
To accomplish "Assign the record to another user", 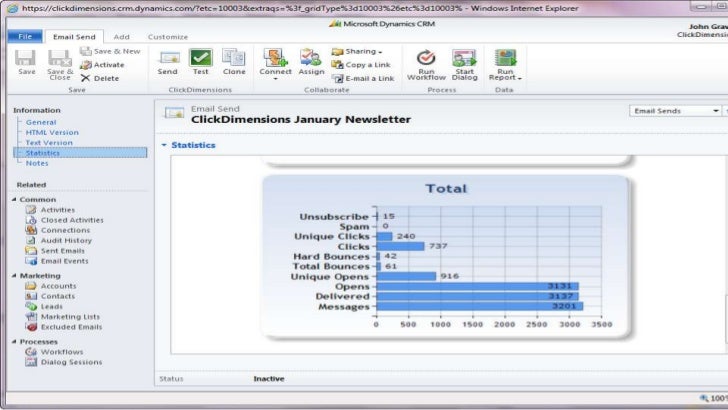I will [x=311, y=62].
